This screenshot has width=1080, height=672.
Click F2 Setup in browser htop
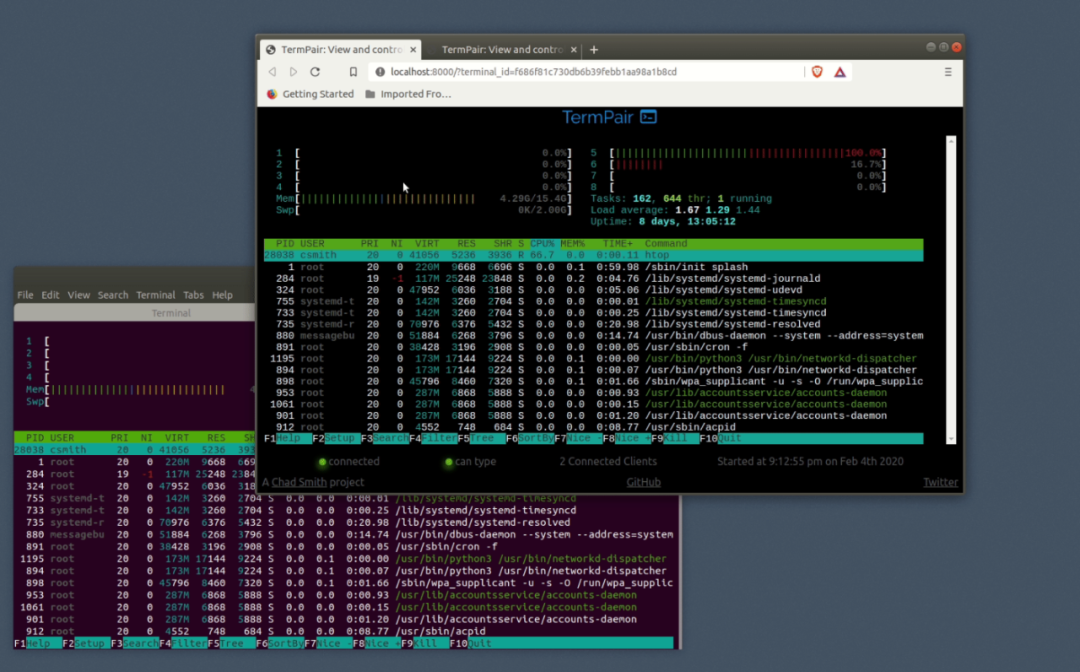tap(335, 439)
